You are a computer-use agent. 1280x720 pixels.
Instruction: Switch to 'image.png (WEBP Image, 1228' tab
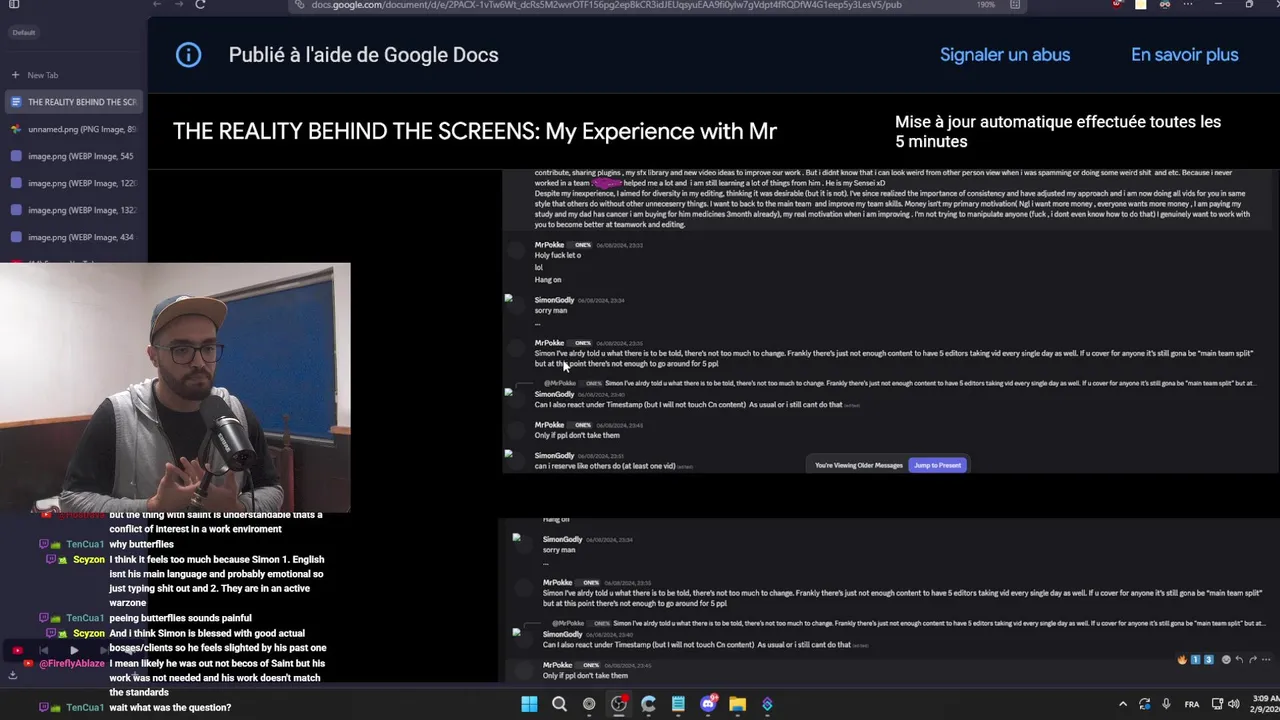[x=74, y=183]
